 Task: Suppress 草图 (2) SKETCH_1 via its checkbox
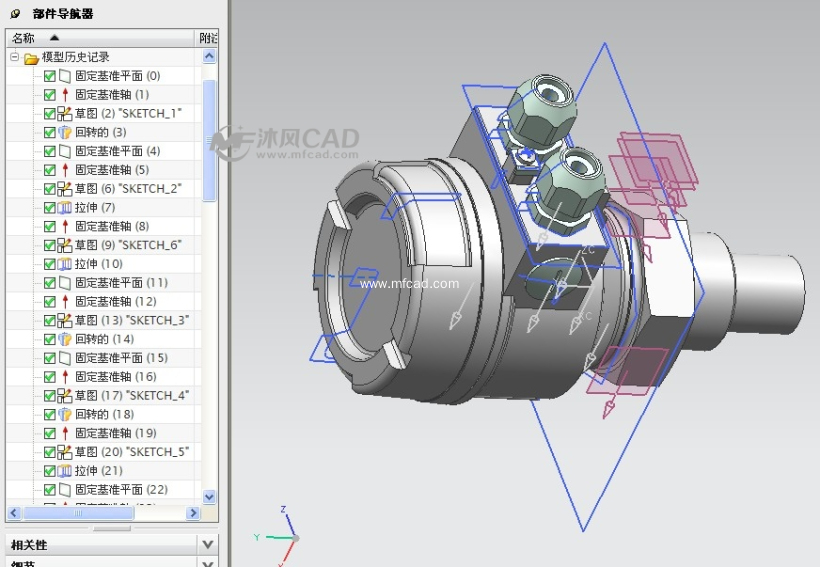(x=50, y=114)
